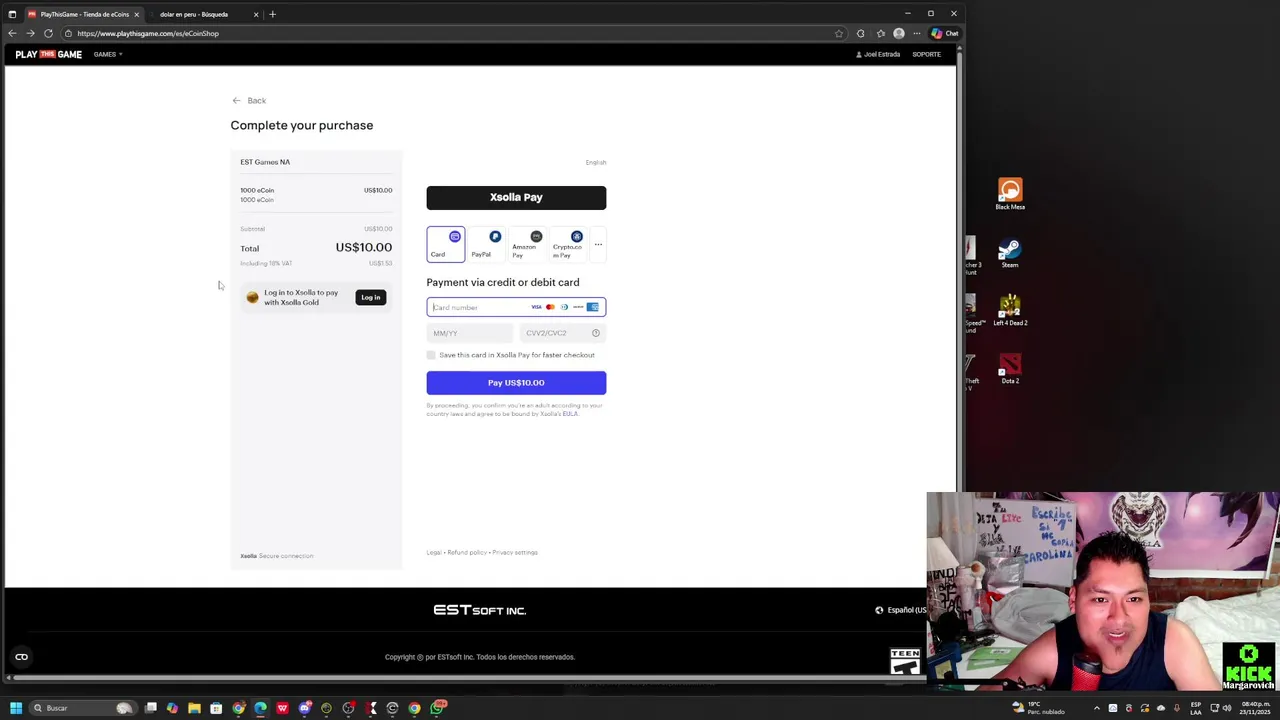This screenshot has width=1280, height=720.
Task: Open the CVV help question mark icon
Action: point(595,333)
